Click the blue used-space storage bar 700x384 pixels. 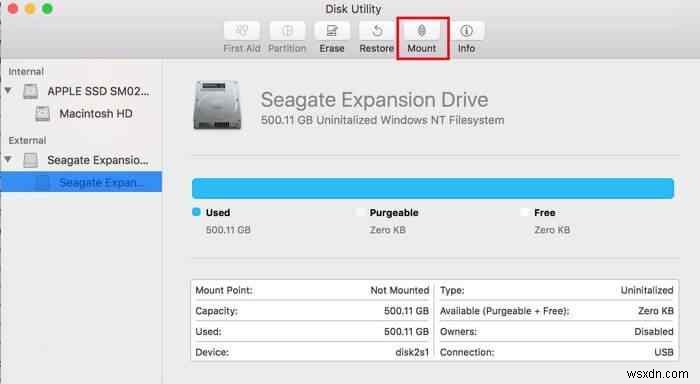point(433,188)
